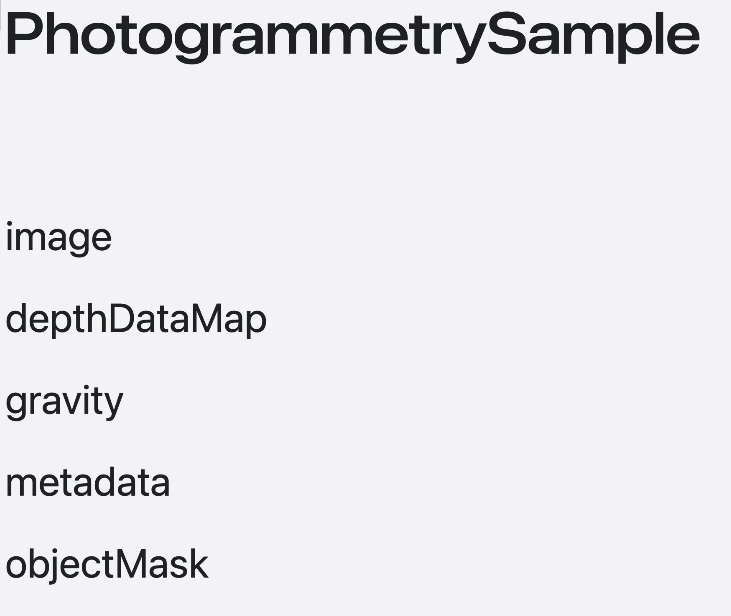
Task: Choose gravity from the property list
Action: click(x=65, y=402)
